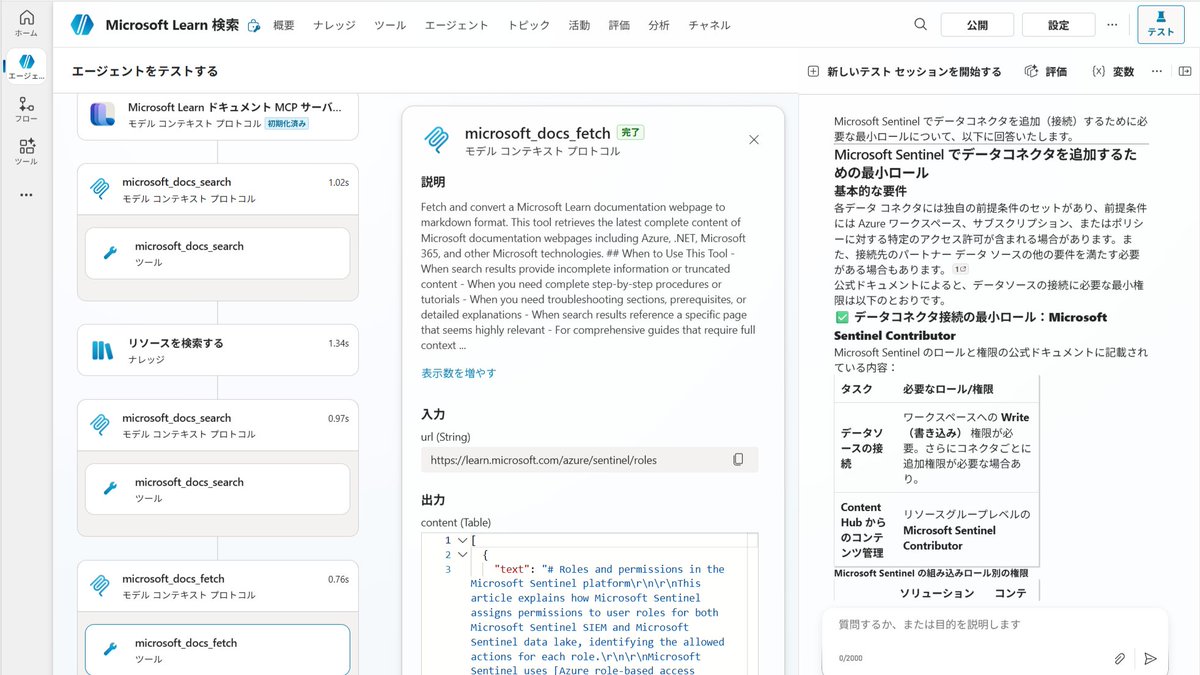Open 変数 panel
The image size is (1200, 675).
coord(1113,72)
